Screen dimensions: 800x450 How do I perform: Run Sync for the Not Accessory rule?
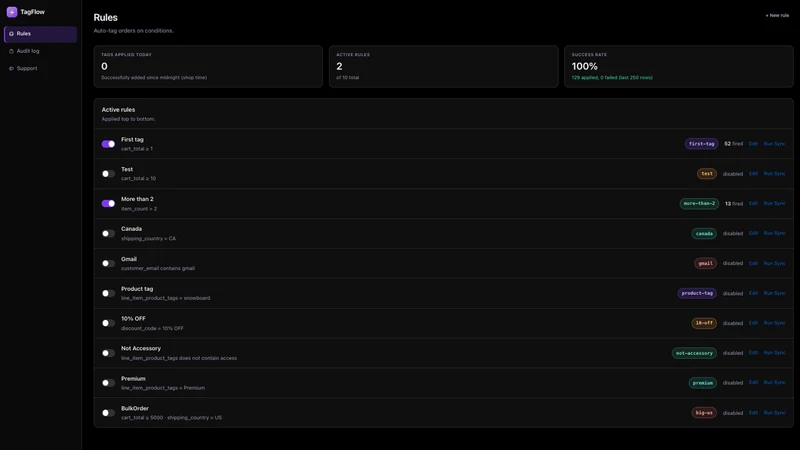point(774,353)
